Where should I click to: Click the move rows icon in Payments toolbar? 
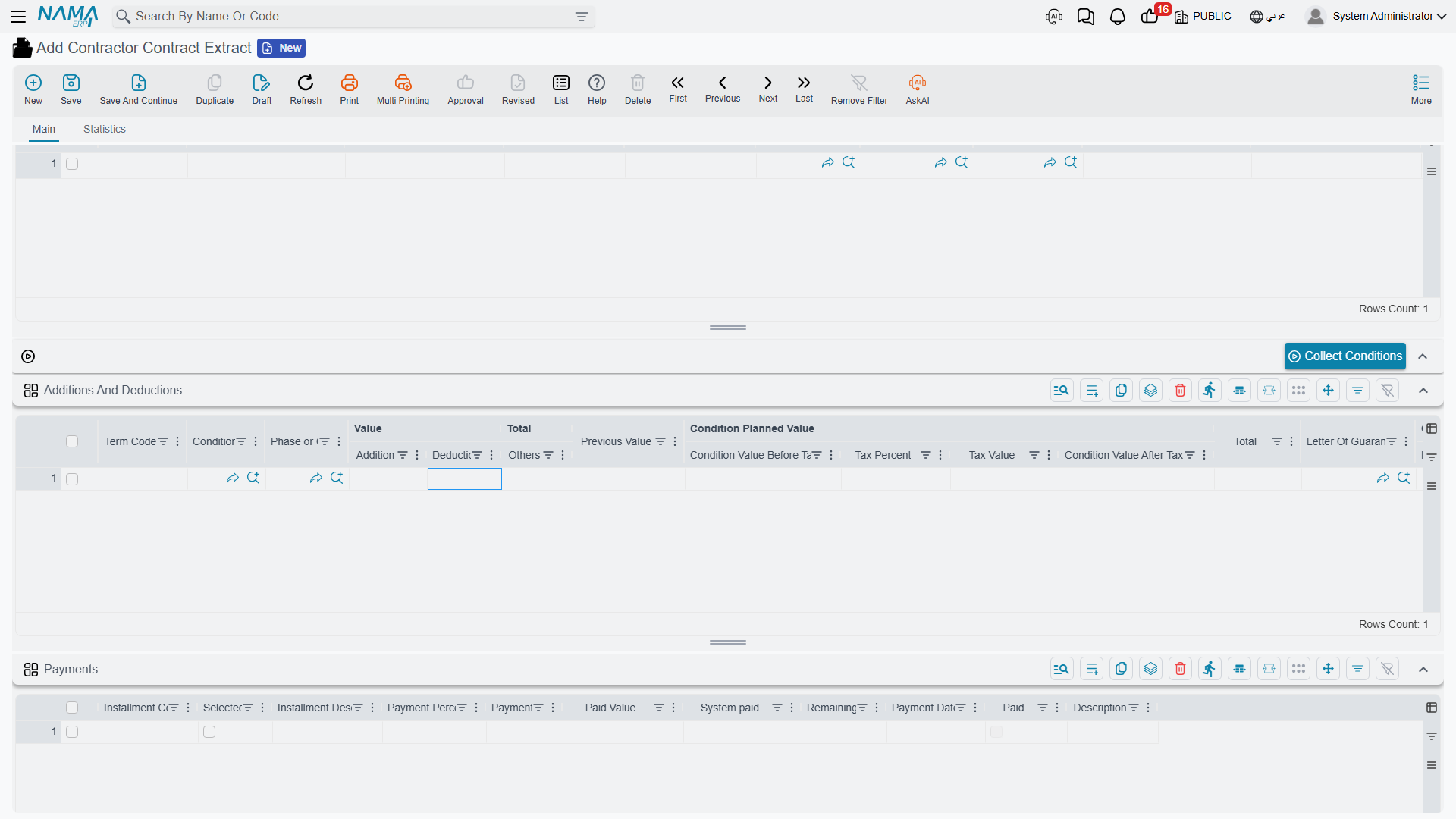(x=1329, y=669)
